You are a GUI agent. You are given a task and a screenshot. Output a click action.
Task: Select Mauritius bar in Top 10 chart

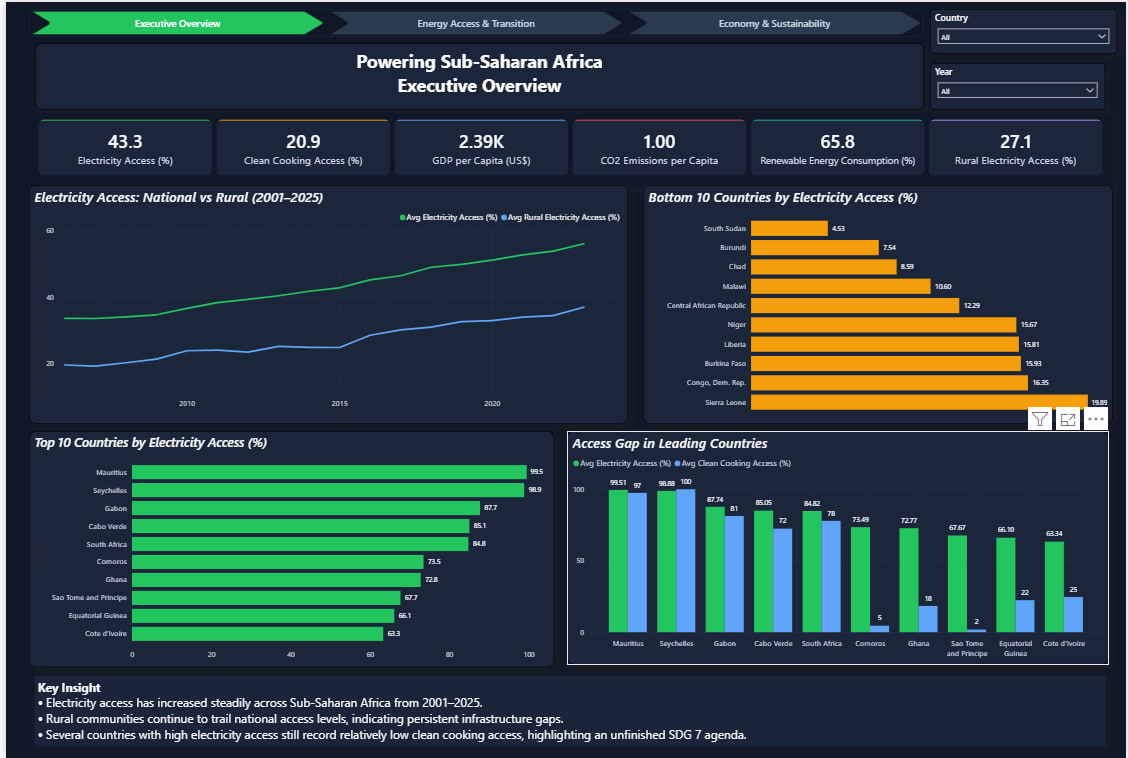[x=329, y=472]
